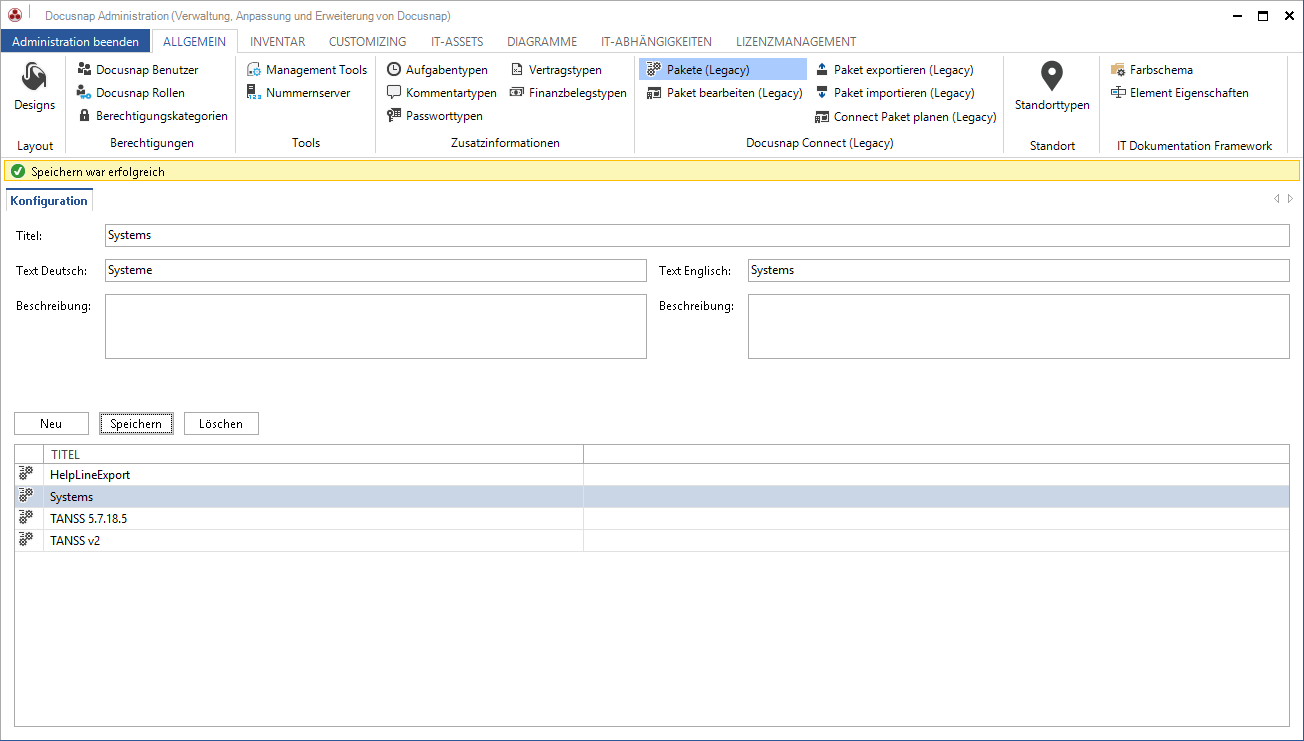
Task: Open Kommentartypen
Action: click(x=442, y=93)
